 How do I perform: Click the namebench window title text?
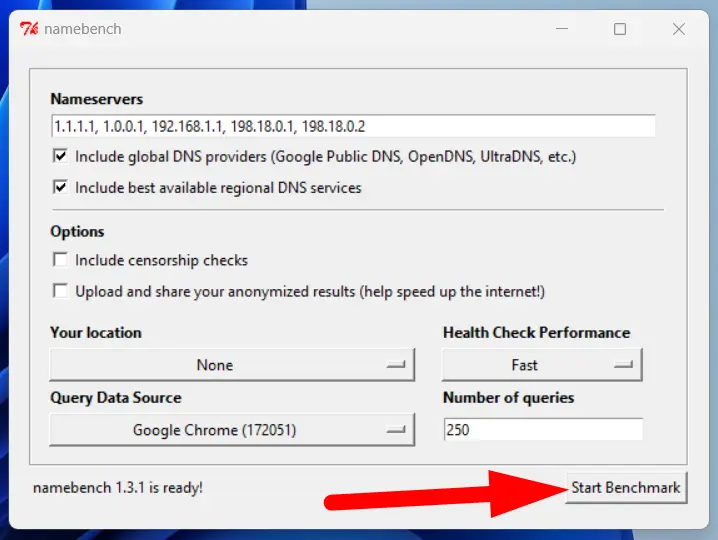pos(83,29)
